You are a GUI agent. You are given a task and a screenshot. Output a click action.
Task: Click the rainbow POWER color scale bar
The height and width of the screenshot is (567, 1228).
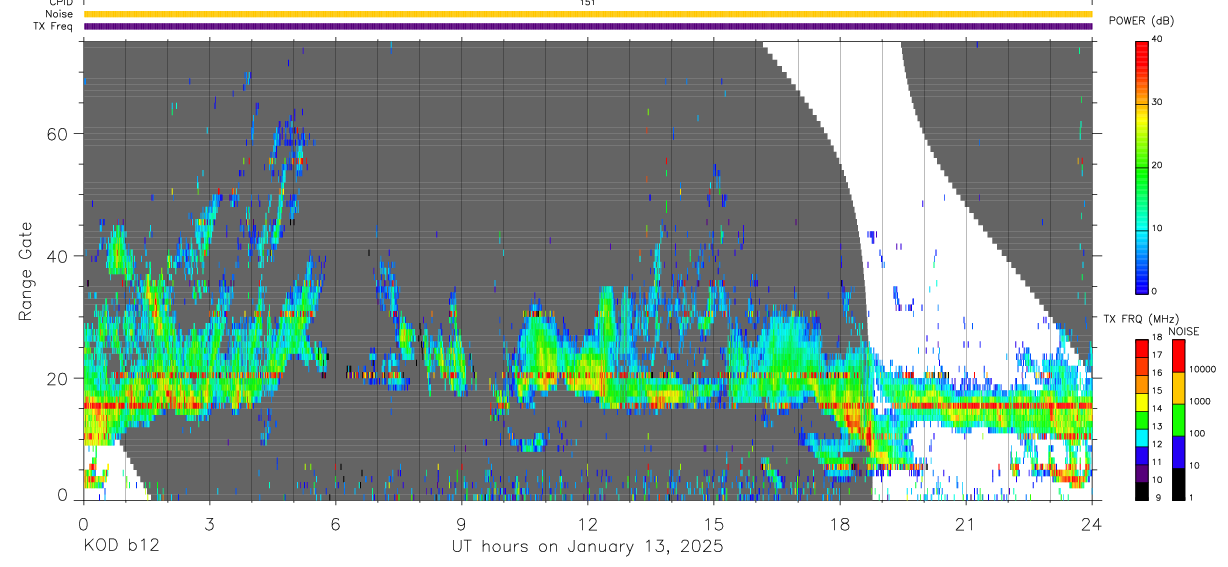point(1142,166)
